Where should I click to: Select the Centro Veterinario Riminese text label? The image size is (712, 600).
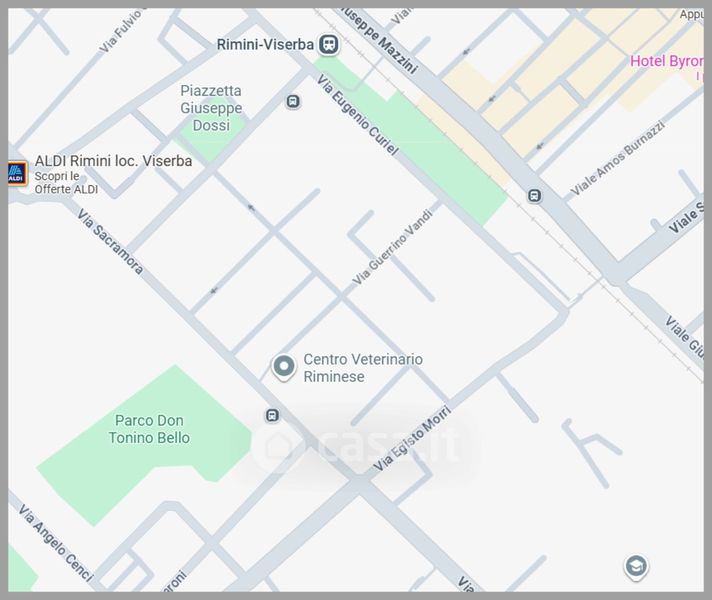pos(362,368)
